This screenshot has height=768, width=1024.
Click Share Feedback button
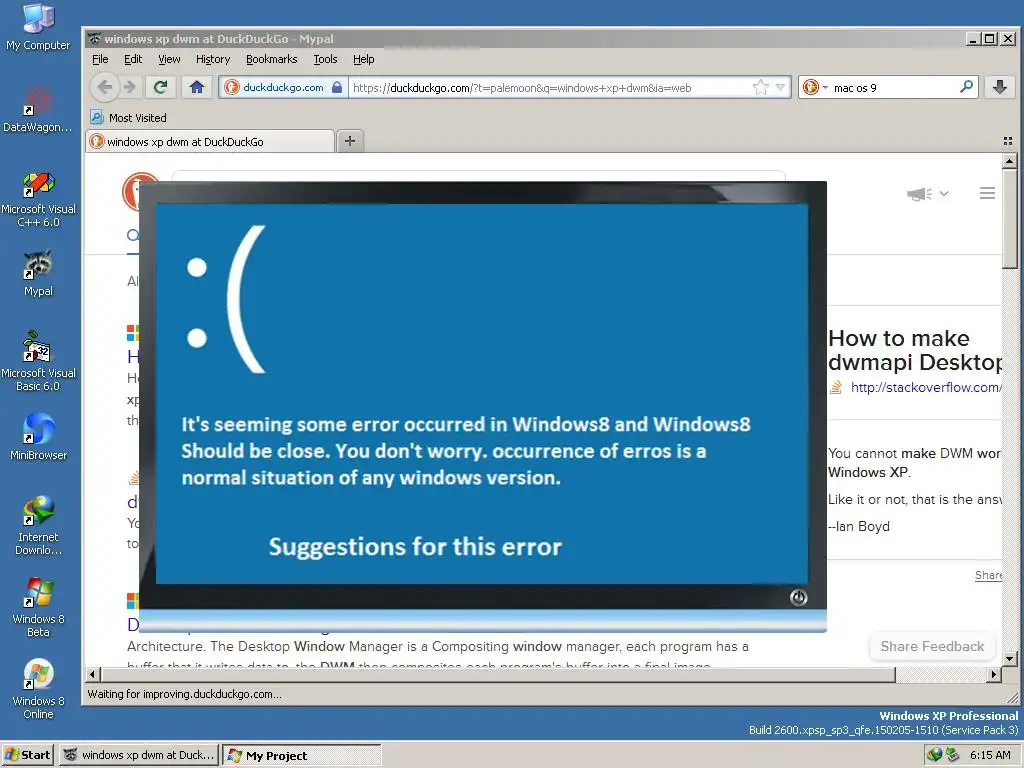point(932,646)
